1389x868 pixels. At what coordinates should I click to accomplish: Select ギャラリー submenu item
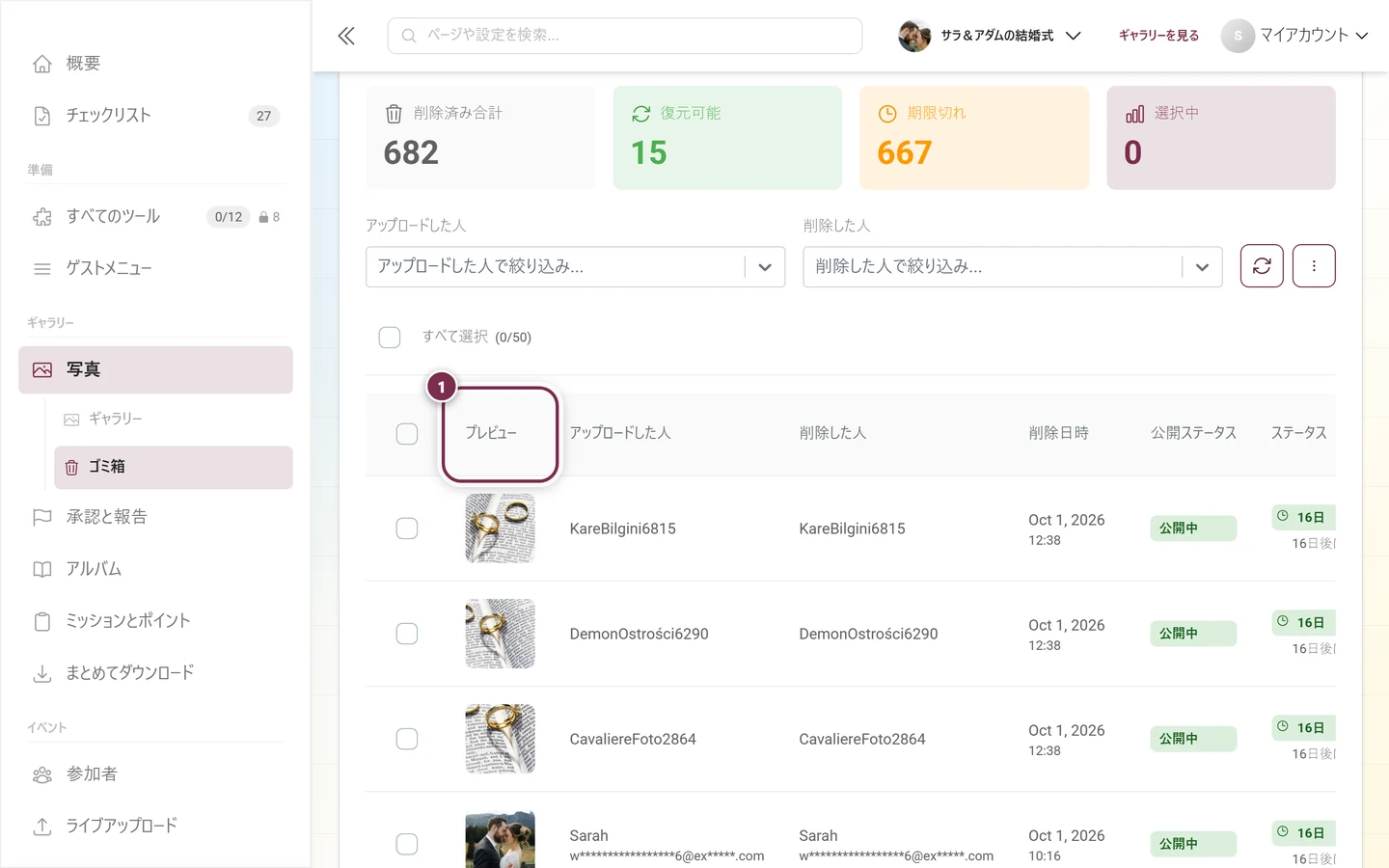(174, 420)
